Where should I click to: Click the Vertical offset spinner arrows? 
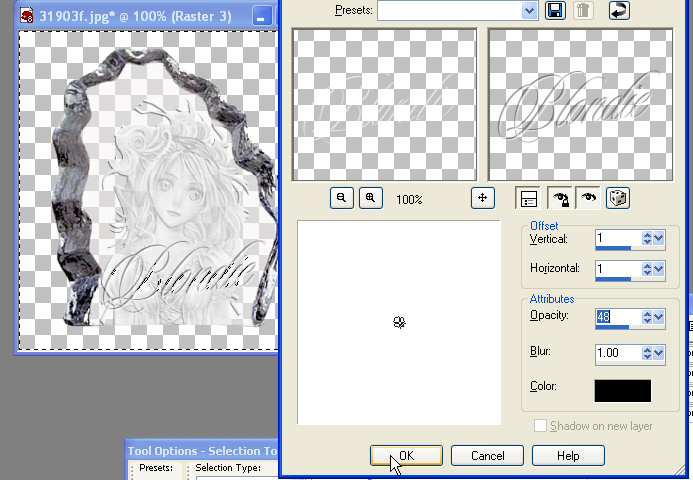coord(647,239)
